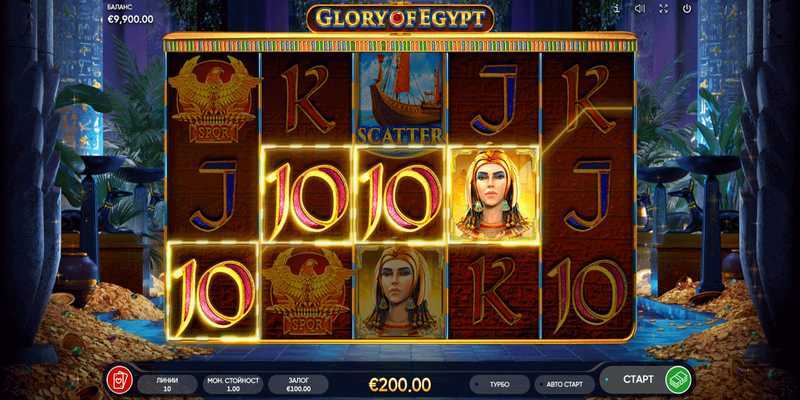Open the ЗАЛОГ bet selector
The height and width of the screenshot is (400, 800).
click(x=298, y=384)
